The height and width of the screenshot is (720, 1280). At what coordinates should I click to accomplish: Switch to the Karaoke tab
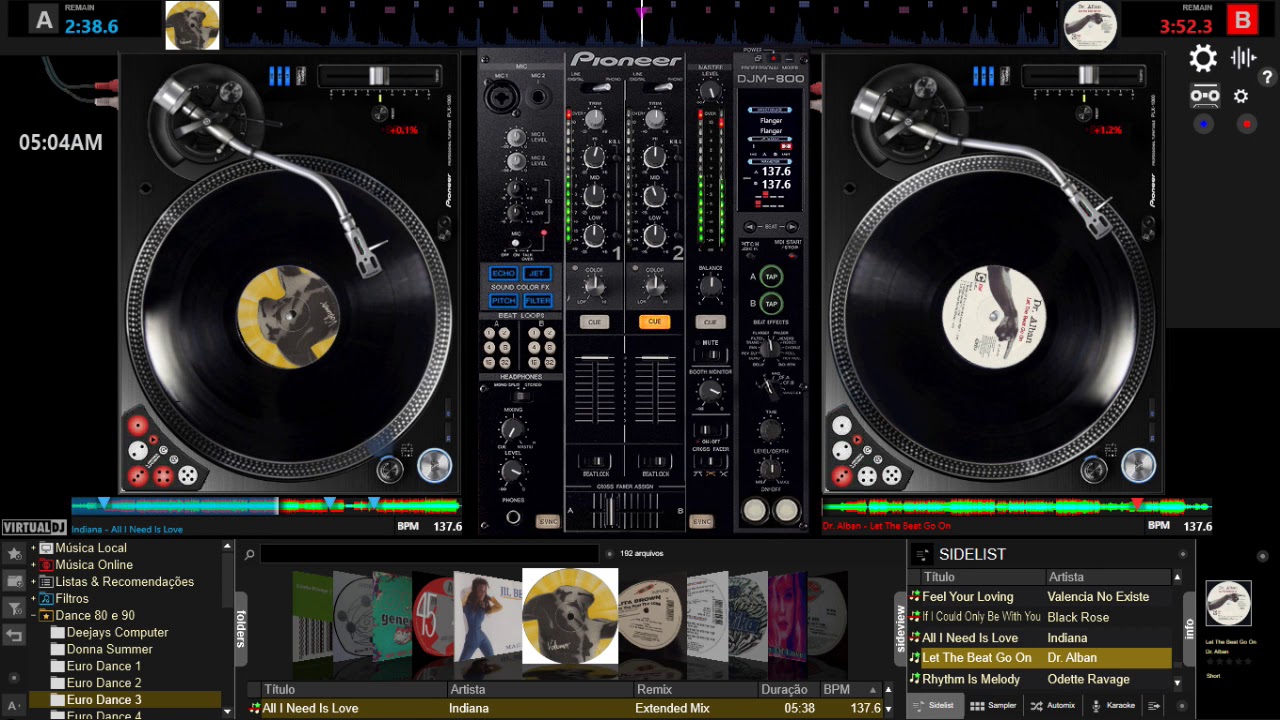pos(1113,705)
